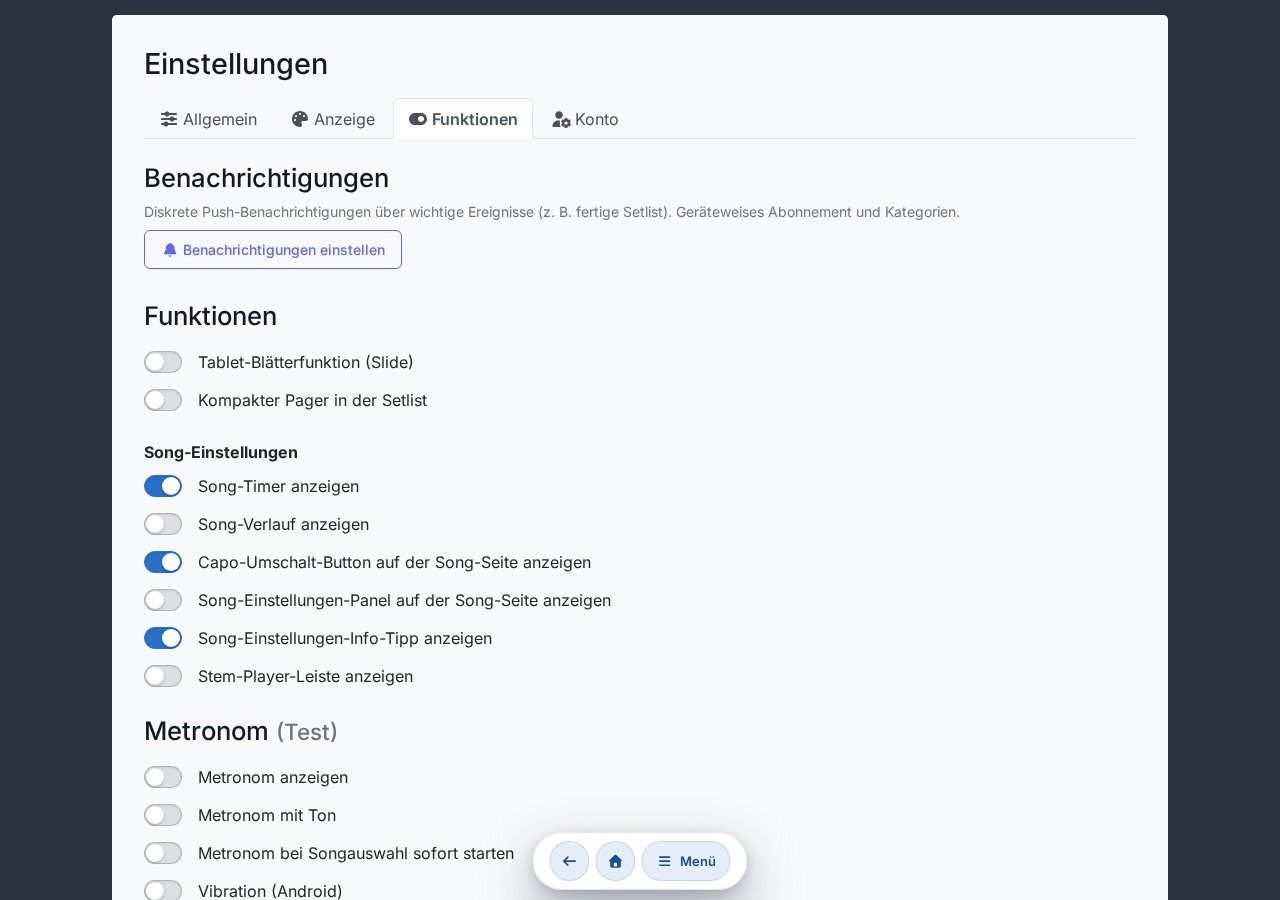Enable Metronom mit Ton toggle
This screenshot has width=1280, height=900.
163,815
